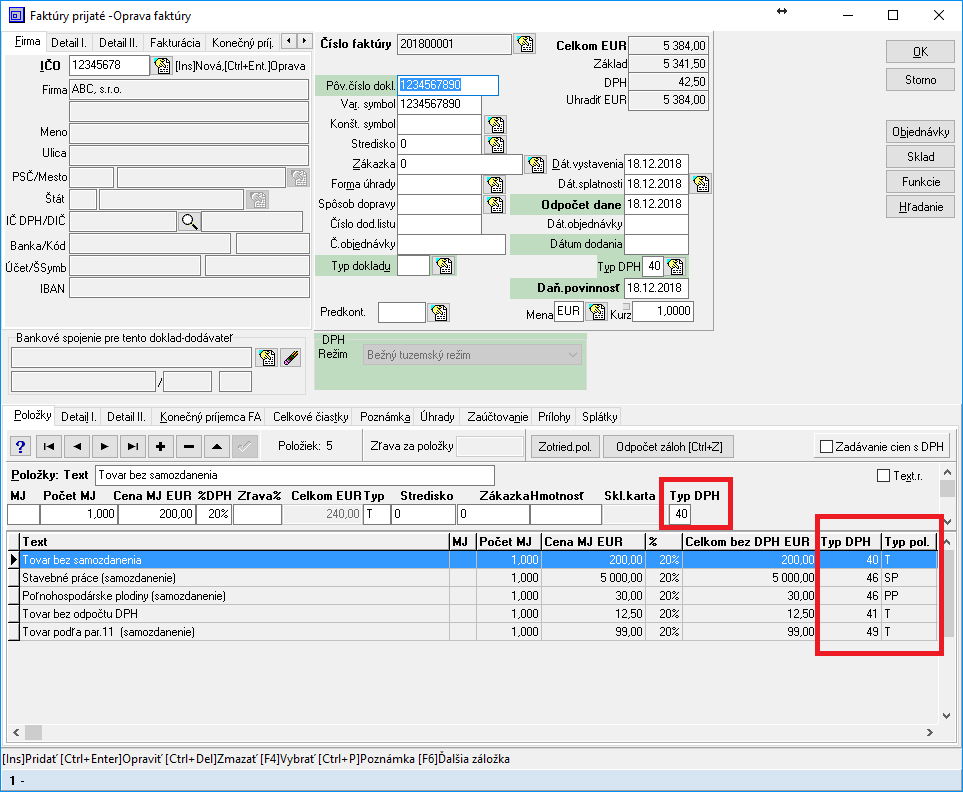Click the Objednávky button
963x792 pixels.
[920, 131]
